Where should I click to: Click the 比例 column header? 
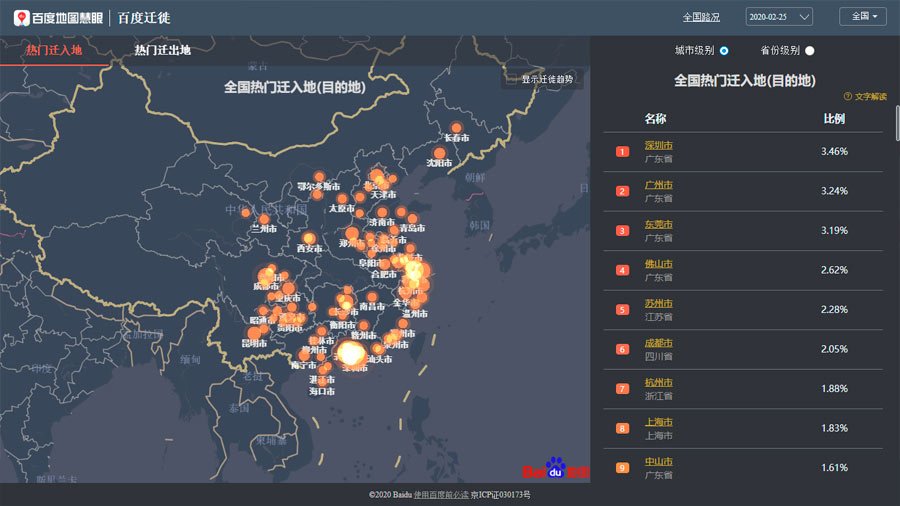tap(834, 119)
